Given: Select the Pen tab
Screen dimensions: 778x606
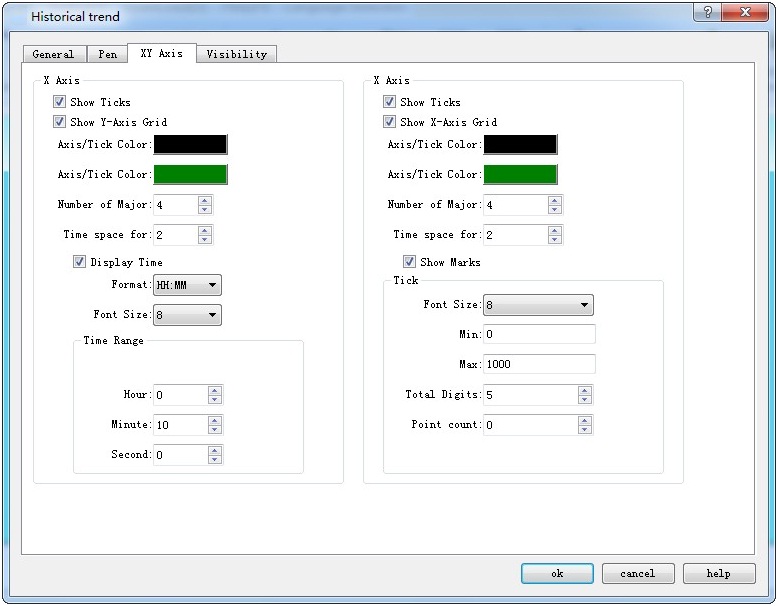Looking at the screenshot, I should (x=107, y=54).
